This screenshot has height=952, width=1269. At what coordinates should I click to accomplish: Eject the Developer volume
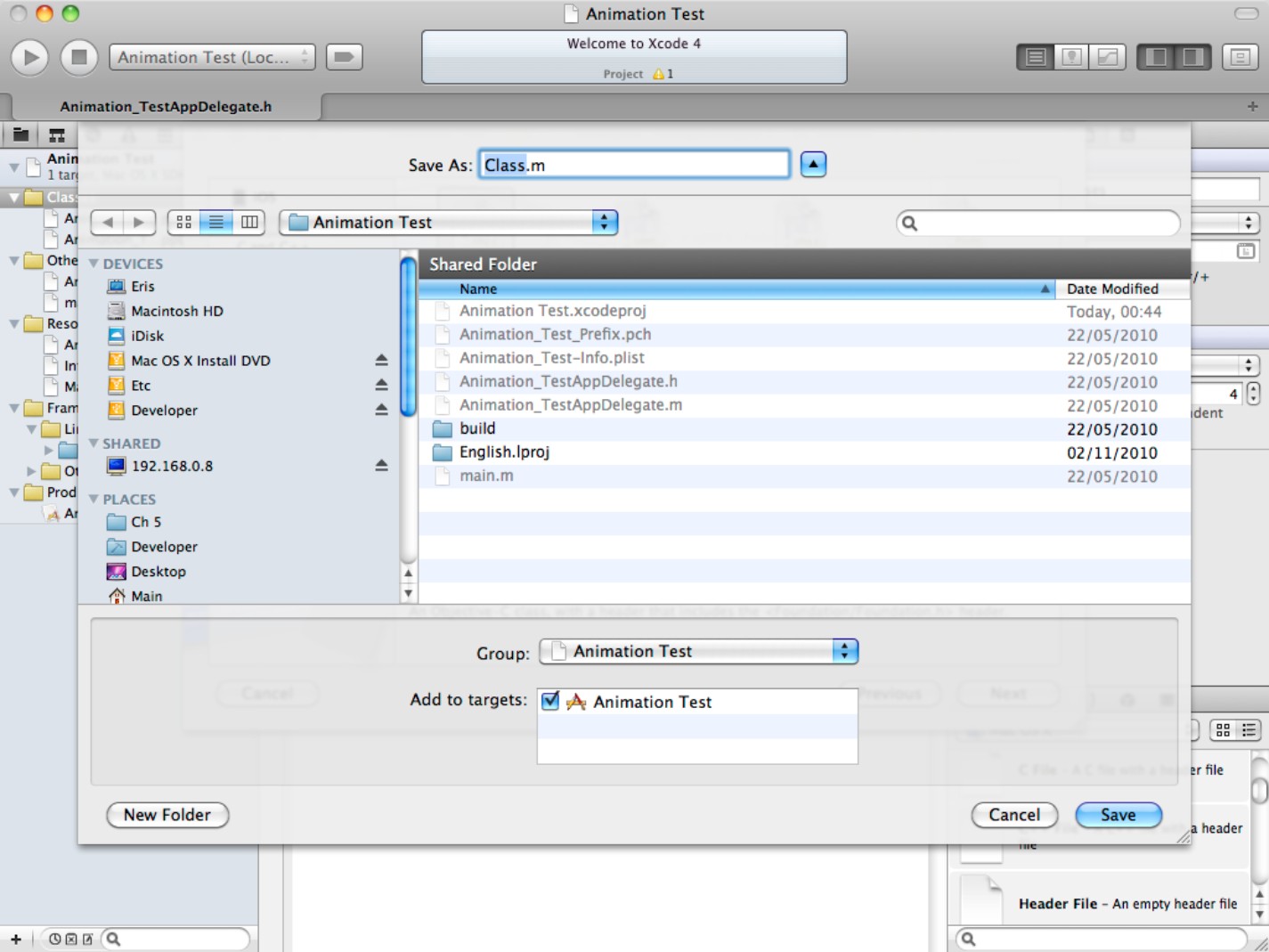(381, 410)
